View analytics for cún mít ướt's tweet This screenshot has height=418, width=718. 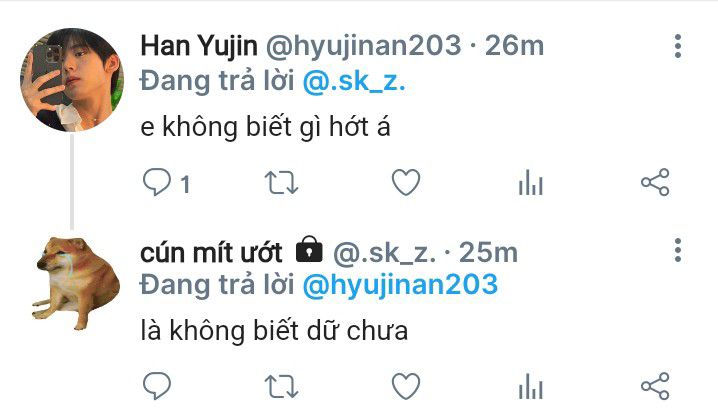click(x=531, y=386)
